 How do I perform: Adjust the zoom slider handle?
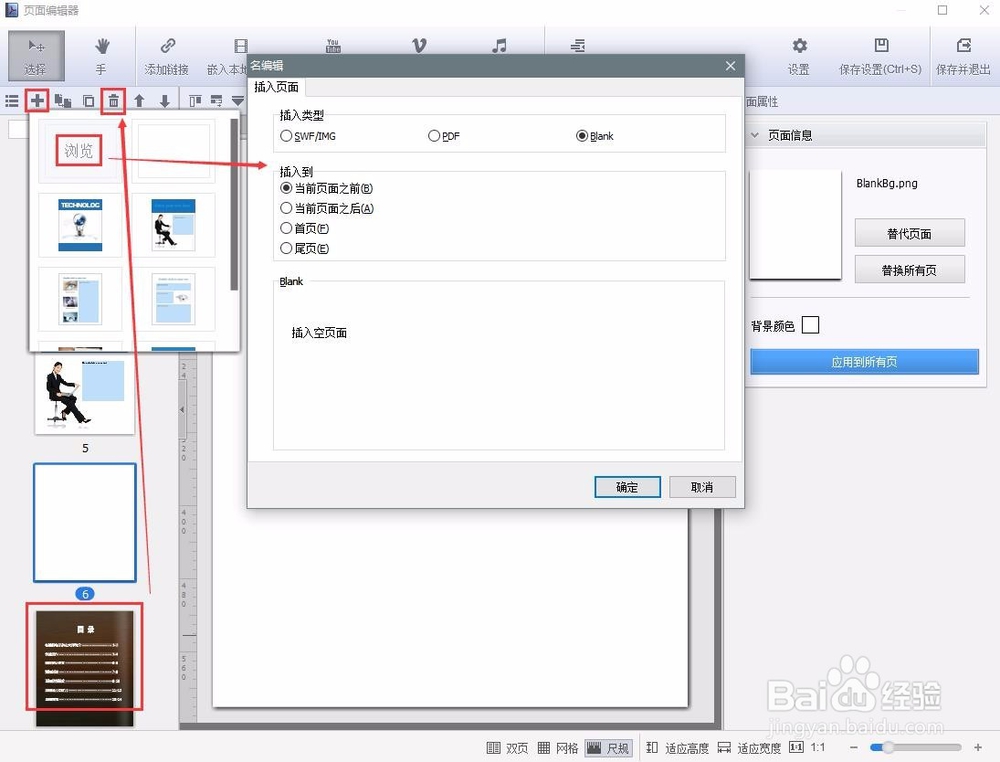[x=887, y=747]
